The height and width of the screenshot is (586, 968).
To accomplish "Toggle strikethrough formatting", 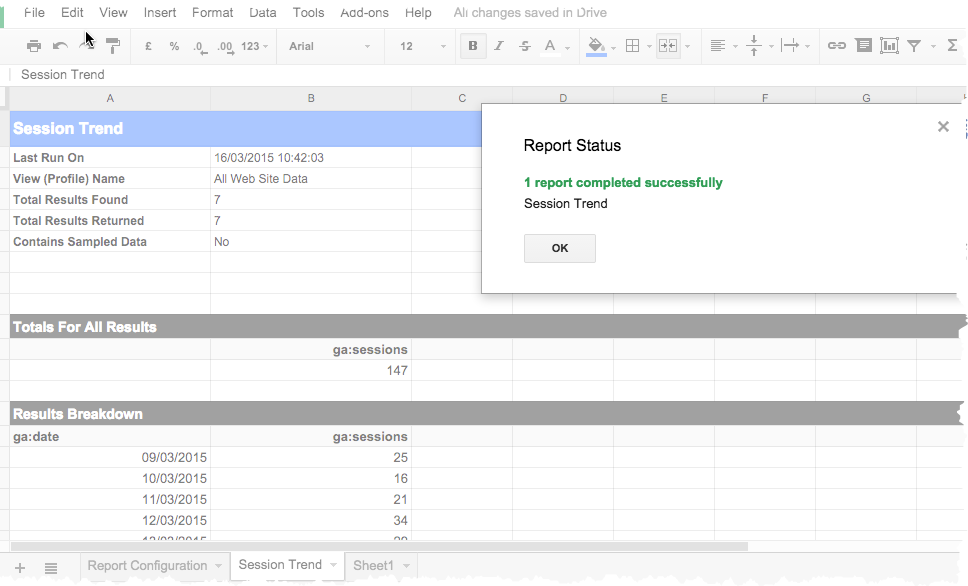I will [x=524, y=46].
